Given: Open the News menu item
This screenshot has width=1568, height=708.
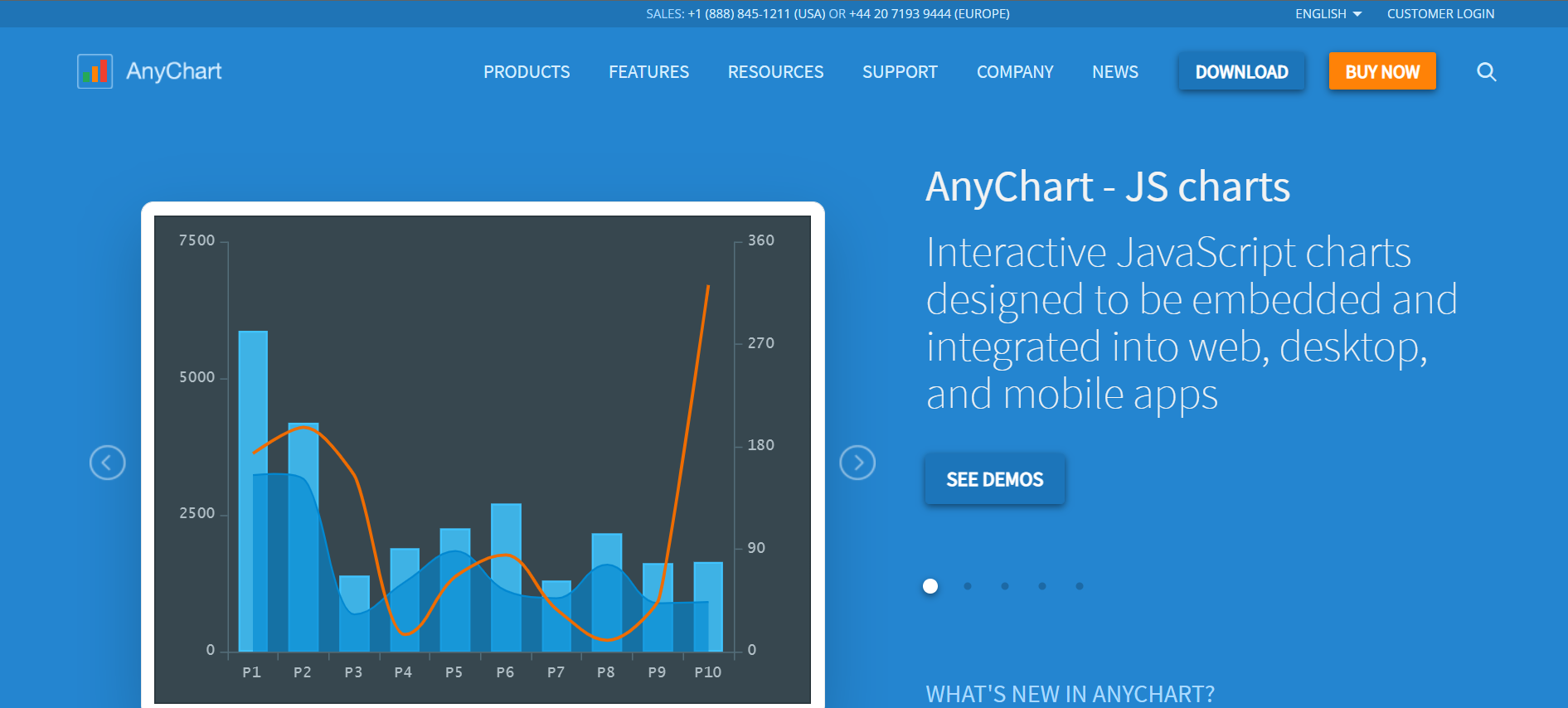Looking at the screenshot, I should [x=1115, y=72].
